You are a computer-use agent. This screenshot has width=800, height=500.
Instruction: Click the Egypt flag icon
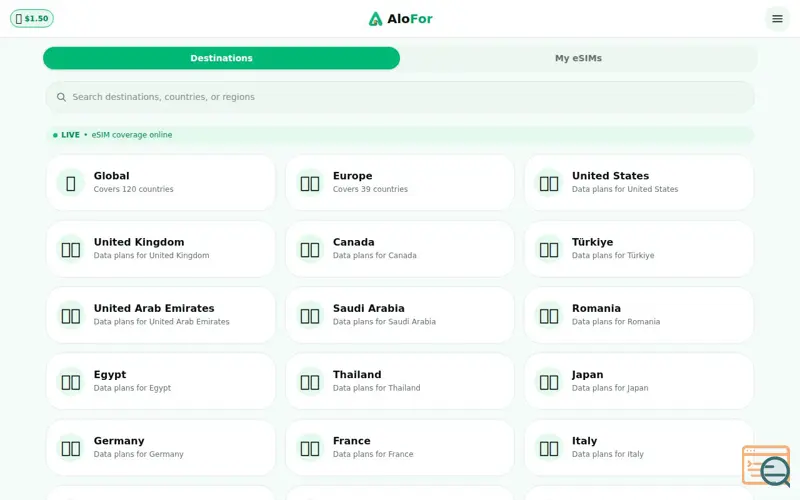(x=71, y=382)
